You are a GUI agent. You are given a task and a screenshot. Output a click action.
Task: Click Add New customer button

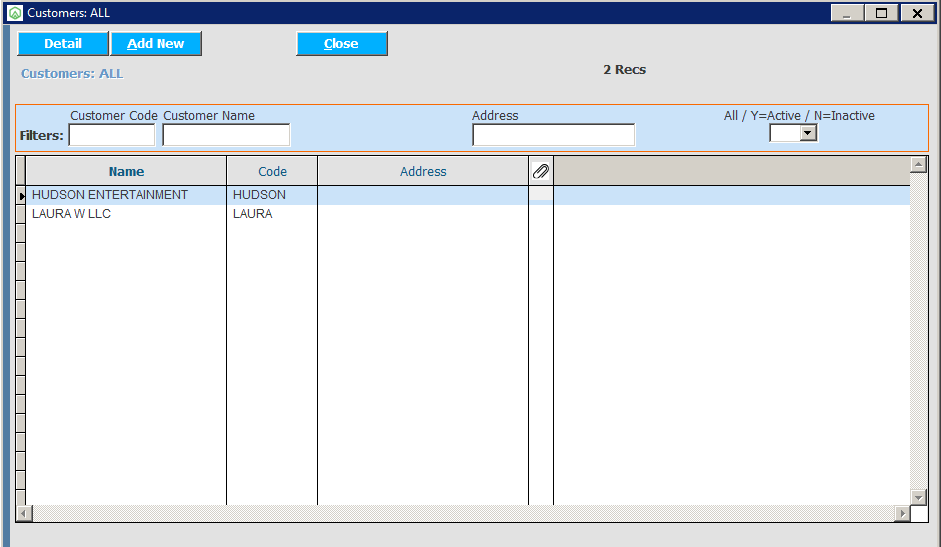click(156, 44)
